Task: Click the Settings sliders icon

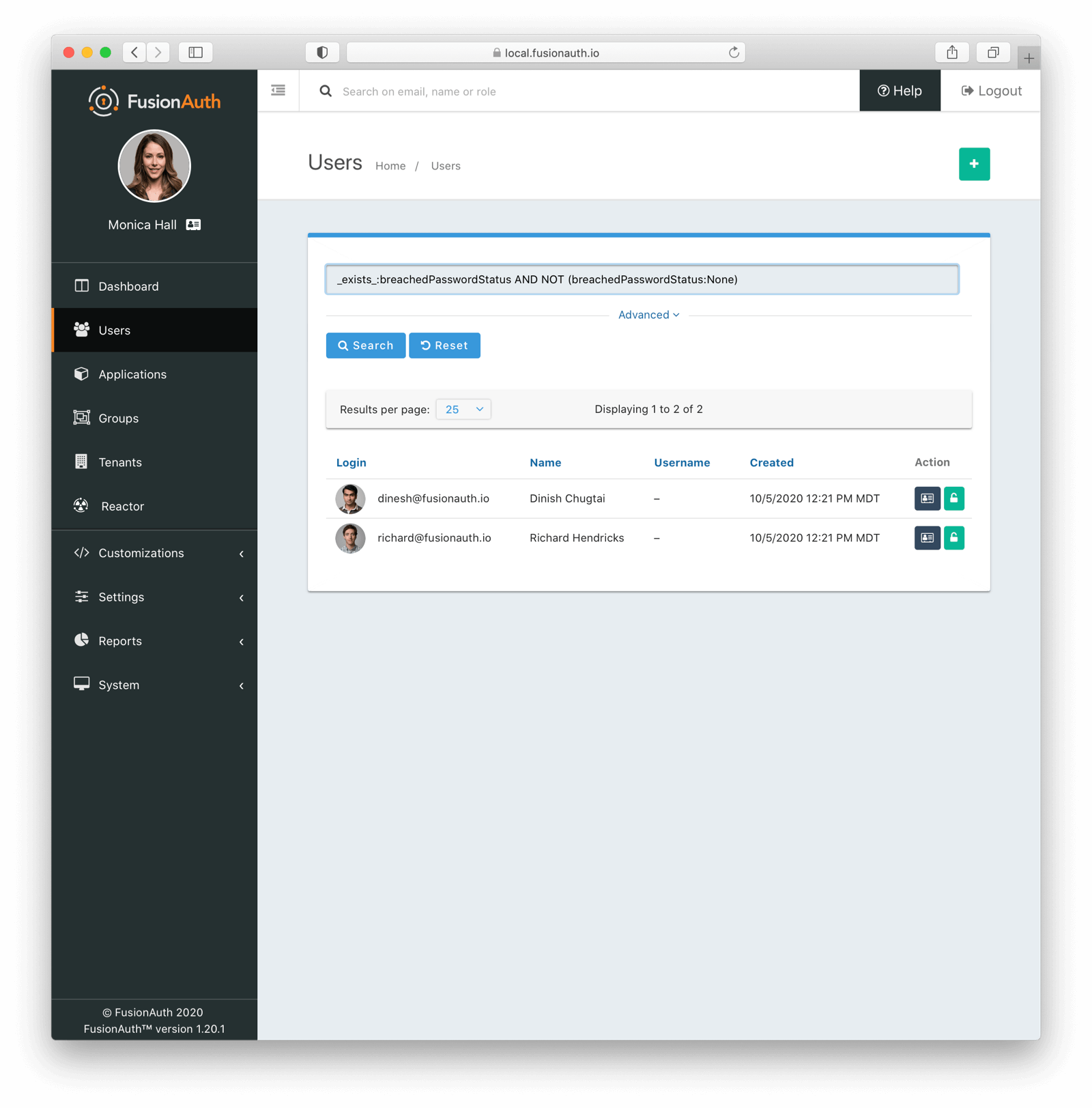Action: coord(81,597)
